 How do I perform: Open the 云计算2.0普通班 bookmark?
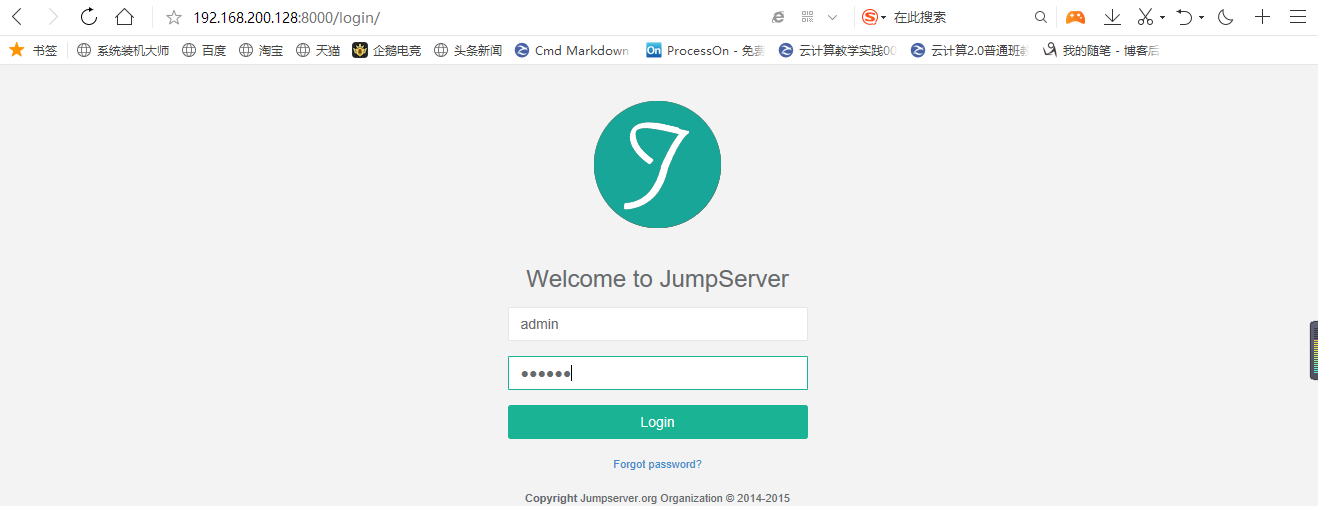969,50
